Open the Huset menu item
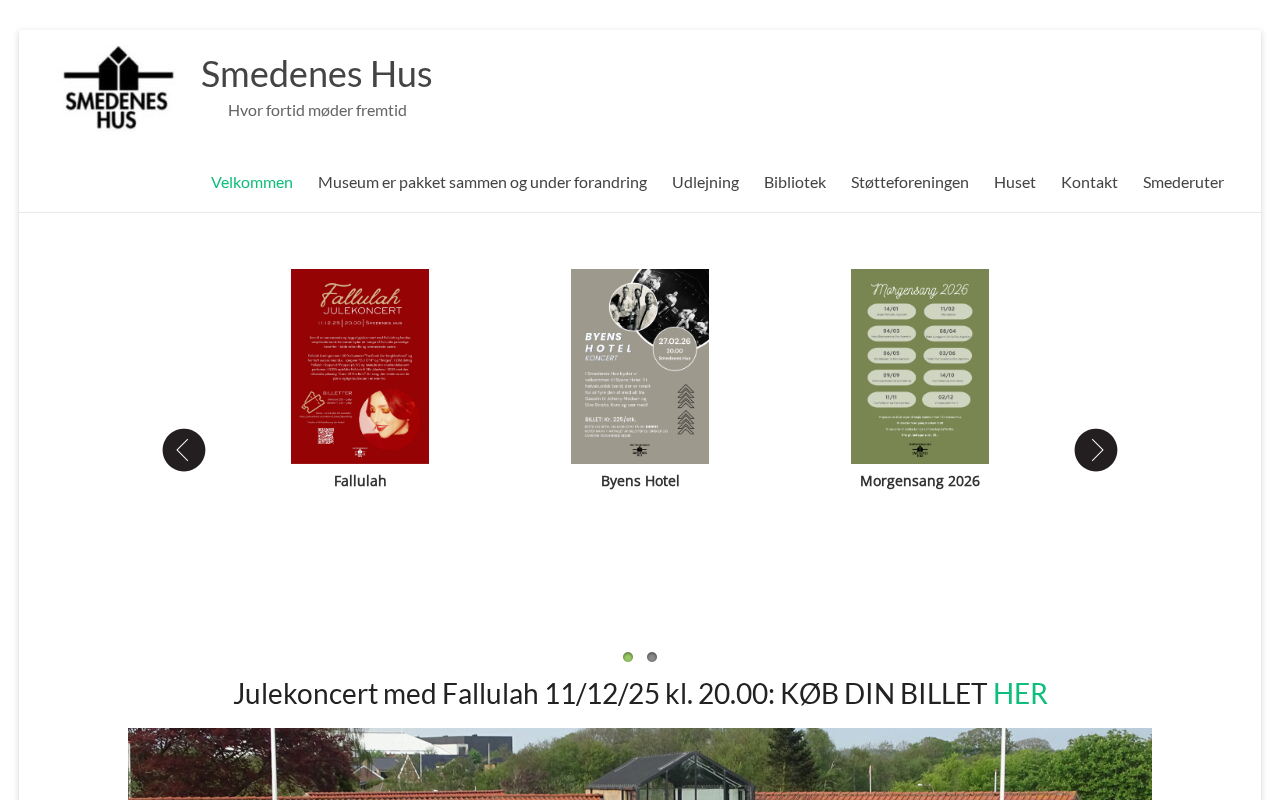The height and width of the screenshot is (800, 1280). pyautogui.click(x=1015, y=182)
